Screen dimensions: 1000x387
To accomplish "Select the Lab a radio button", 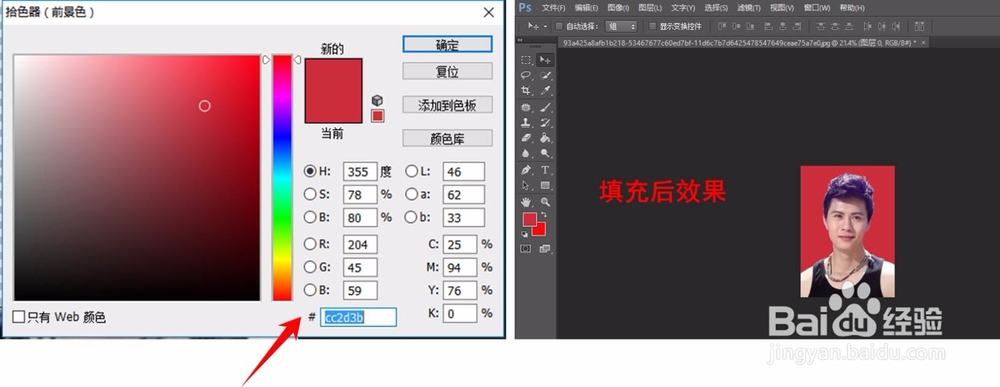I will [x=412, y=194].
